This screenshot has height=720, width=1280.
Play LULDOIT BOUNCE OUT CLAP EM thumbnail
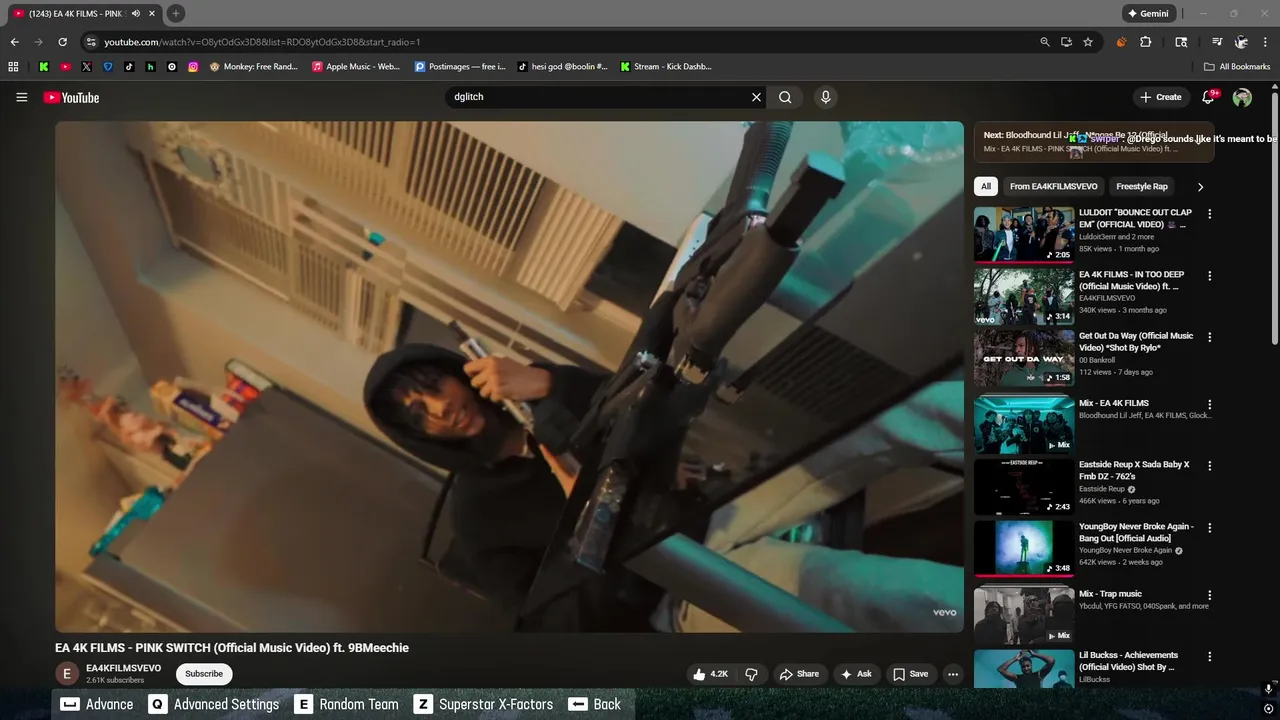[x=1024, y=234]
